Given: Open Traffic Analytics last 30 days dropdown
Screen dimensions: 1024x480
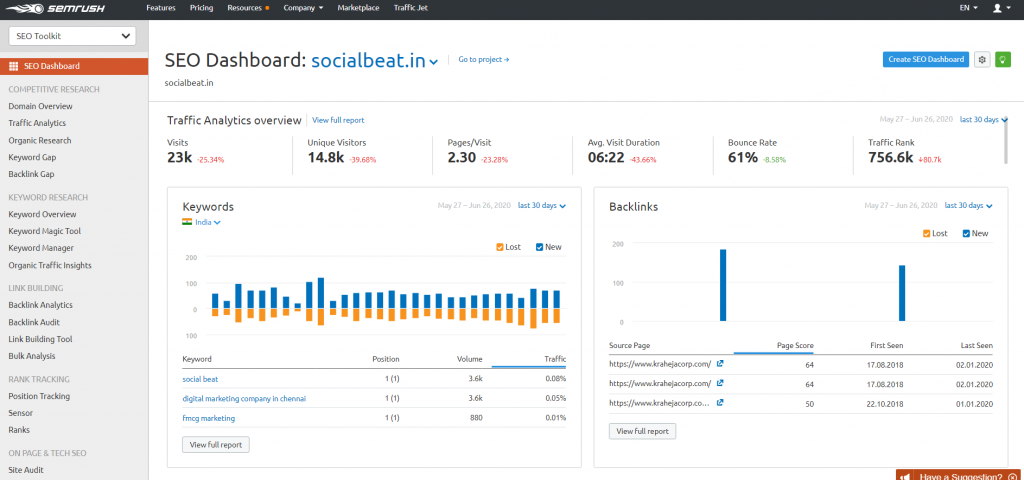Looking at the screenshot, I should pyautogui.click(x=984, y=120).
